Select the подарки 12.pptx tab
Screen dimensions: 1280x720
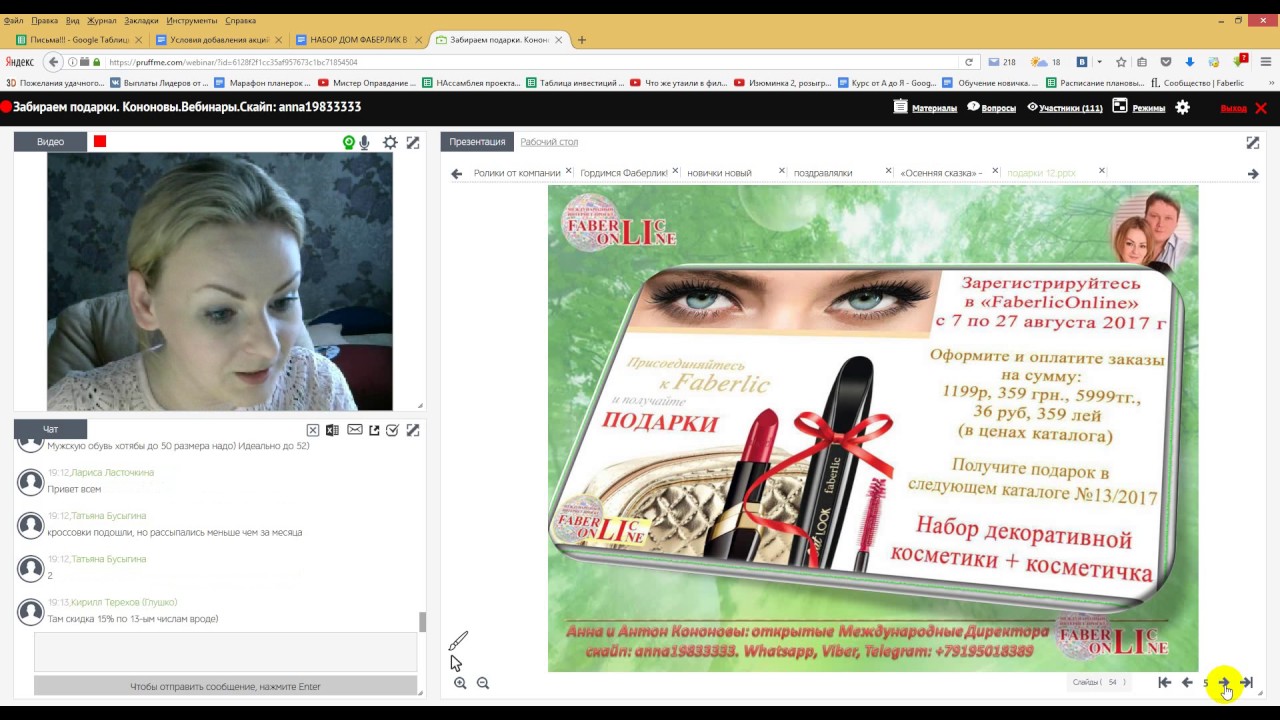coord(1041,173)
